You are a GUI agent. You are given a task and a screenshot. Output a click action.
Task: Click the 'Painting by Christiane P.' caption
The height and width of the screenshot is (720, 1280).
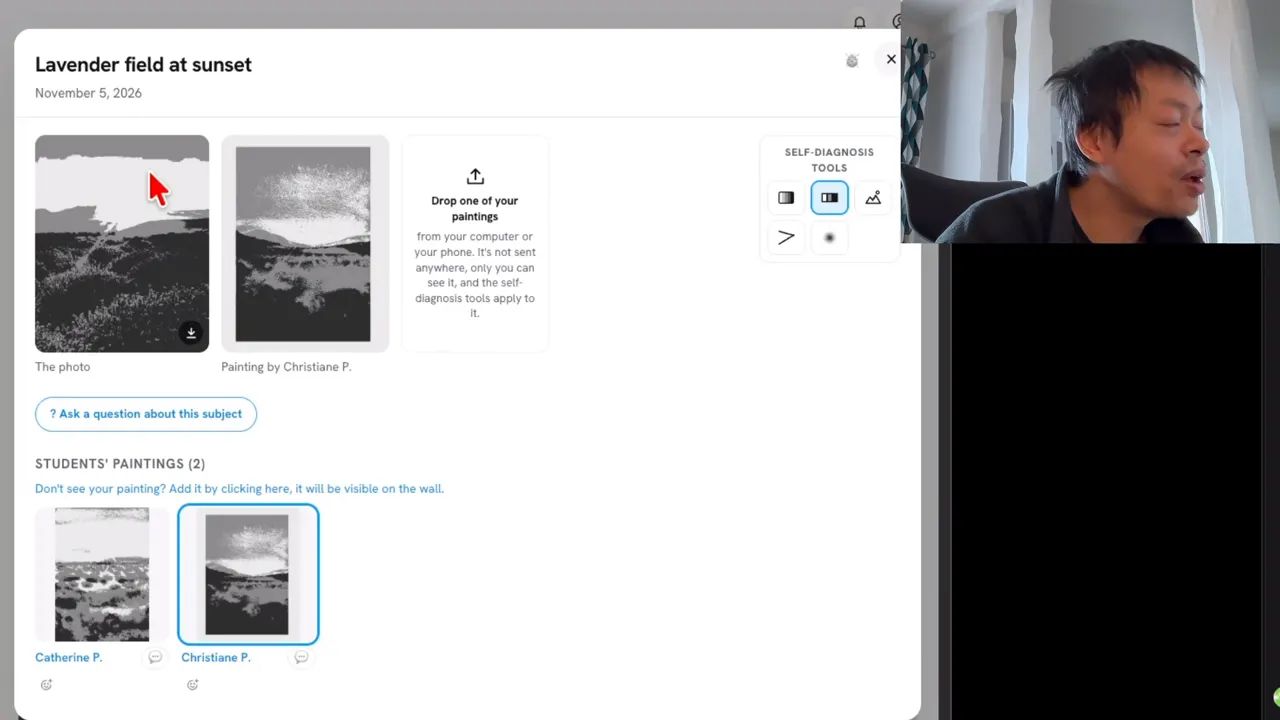[286, 367]
